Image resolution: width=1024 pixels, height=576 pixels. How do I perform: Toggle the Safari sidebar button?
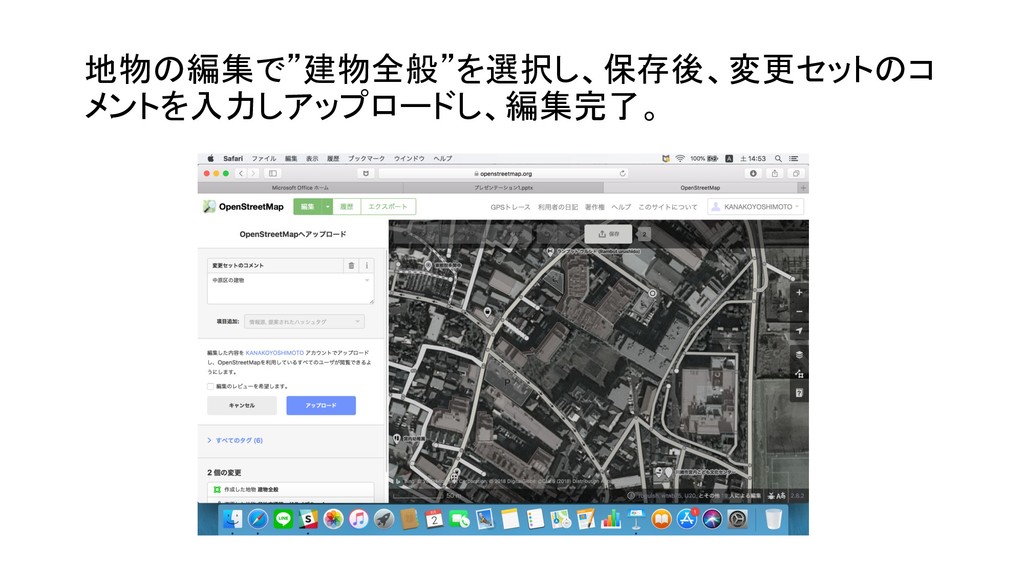pos(273,173)
